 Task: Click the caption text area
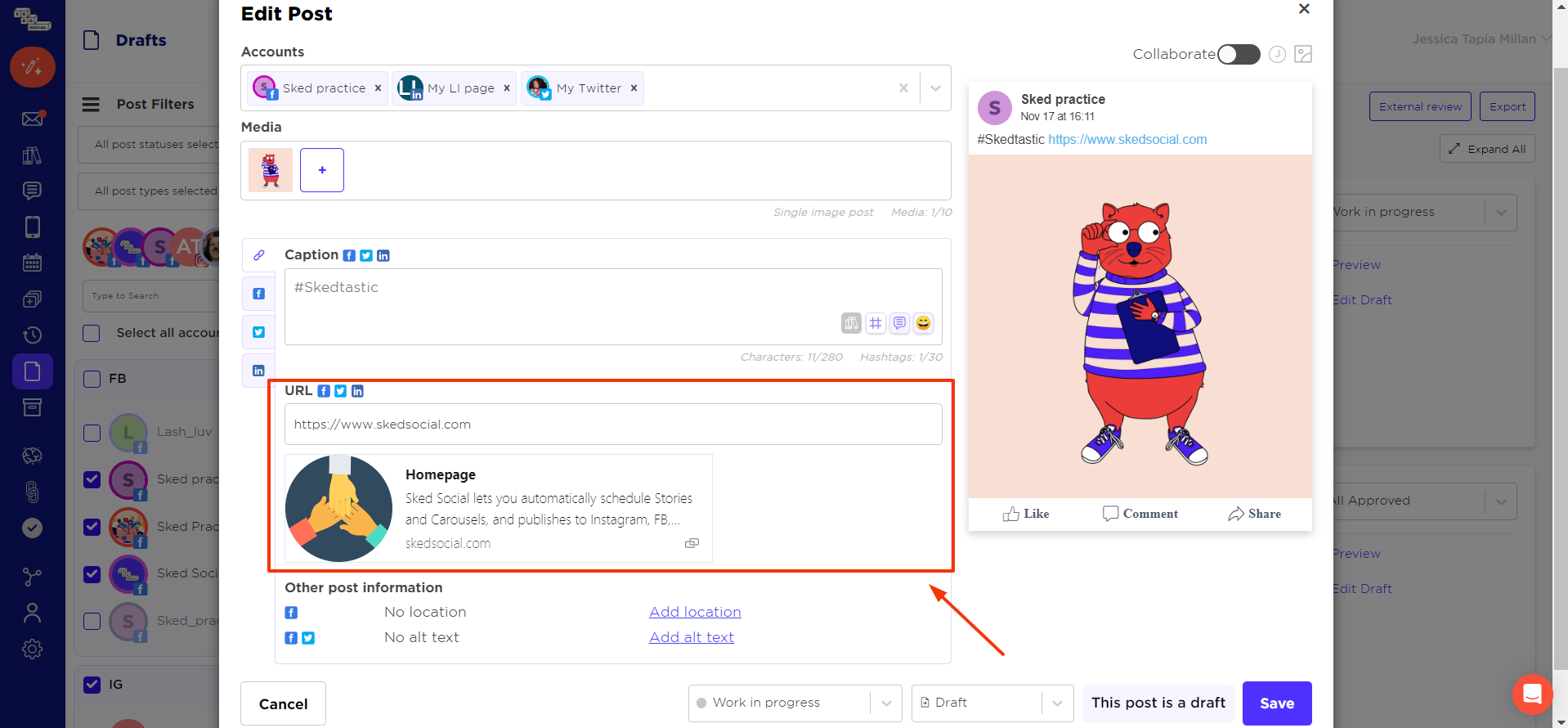613,307
